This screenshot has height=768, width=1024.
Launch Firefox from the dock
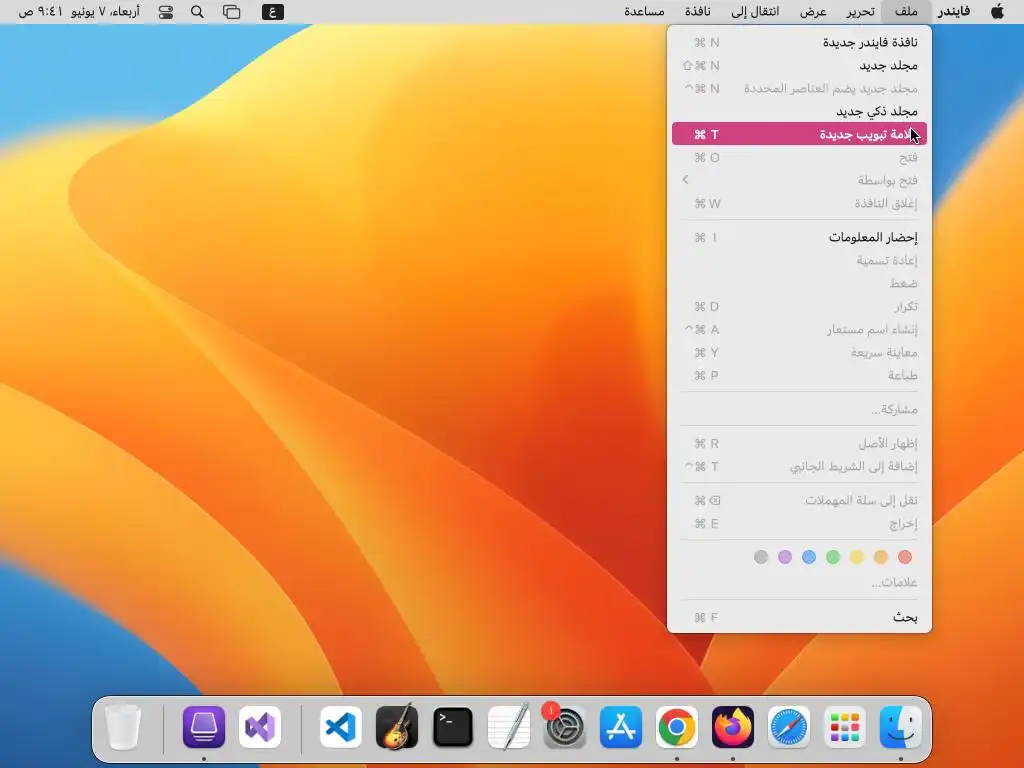pyautogui.click(x=733, y=727)
